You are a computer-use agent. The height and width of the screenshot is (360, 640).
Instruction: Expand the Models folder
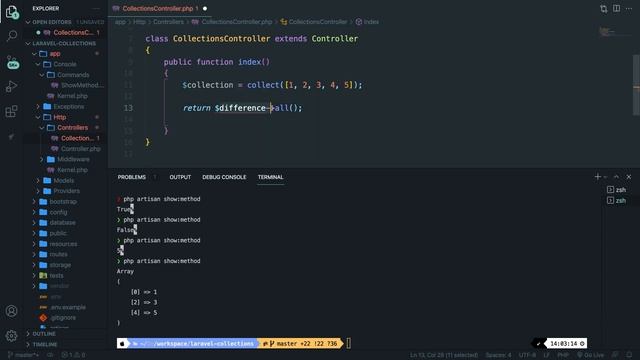tap(38, 180)
